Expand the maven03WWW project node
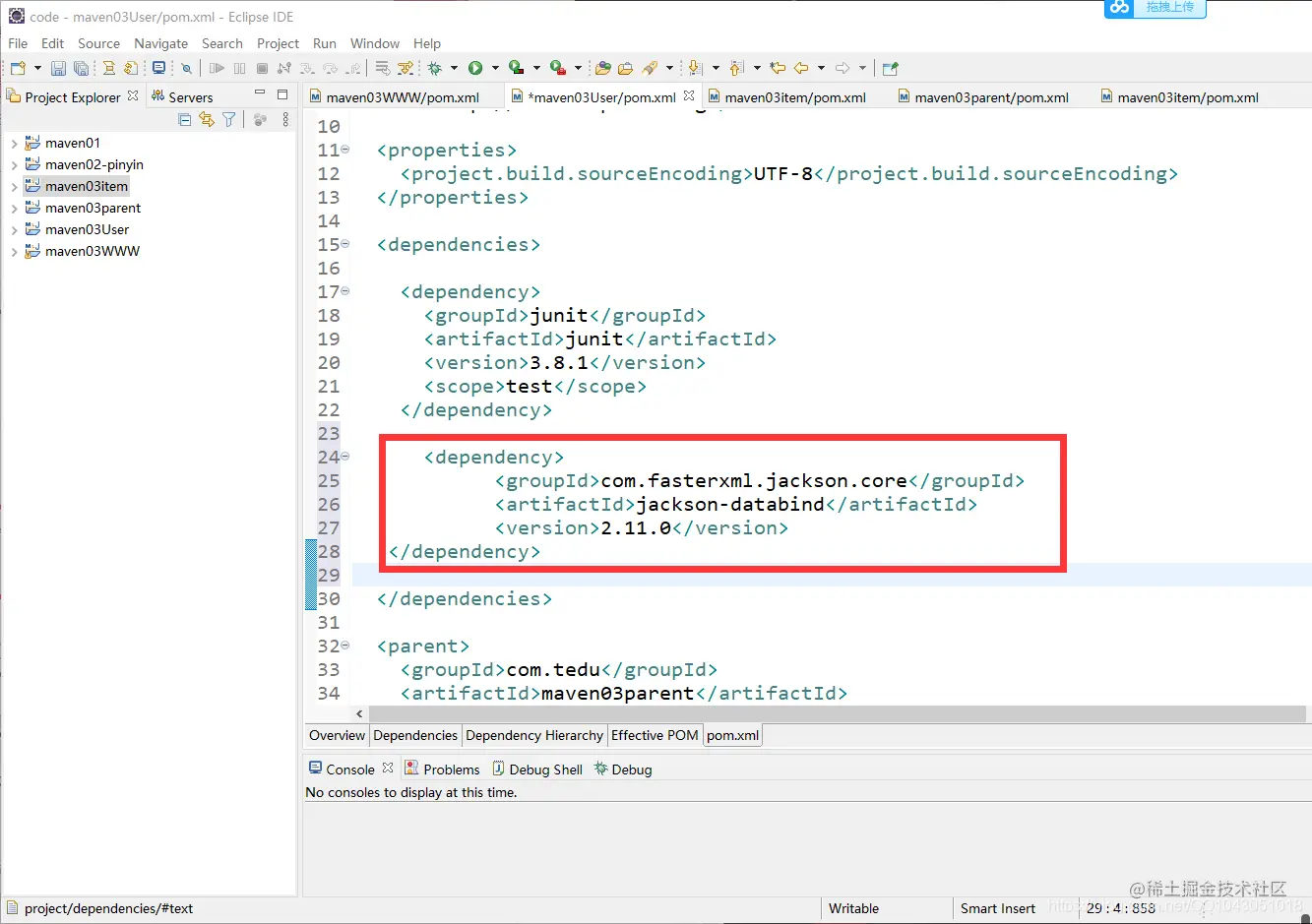The height and width of the screenshot is (924, 1312). [x=14, y=252]
